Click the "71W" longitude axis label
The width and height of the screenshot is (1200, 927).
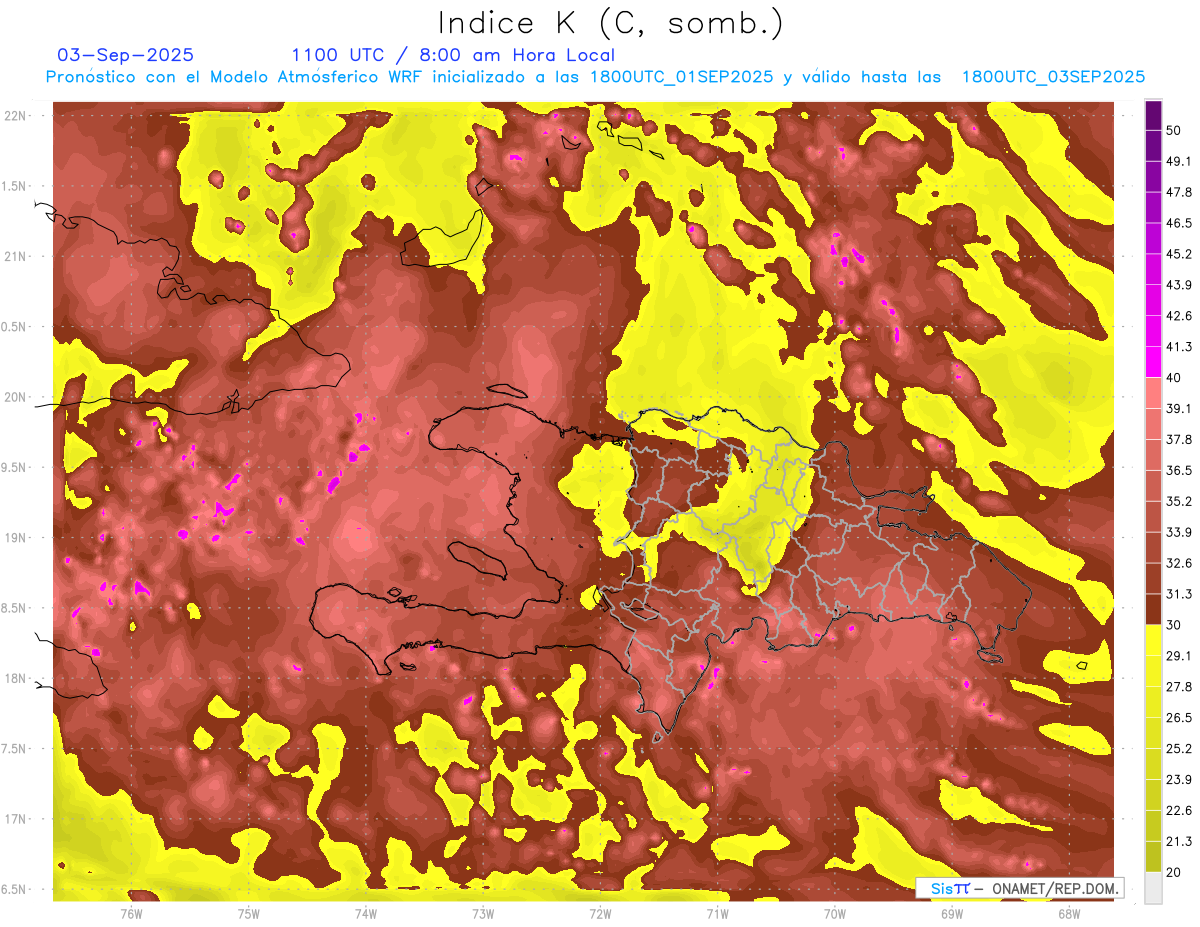(x=717, y=913)
